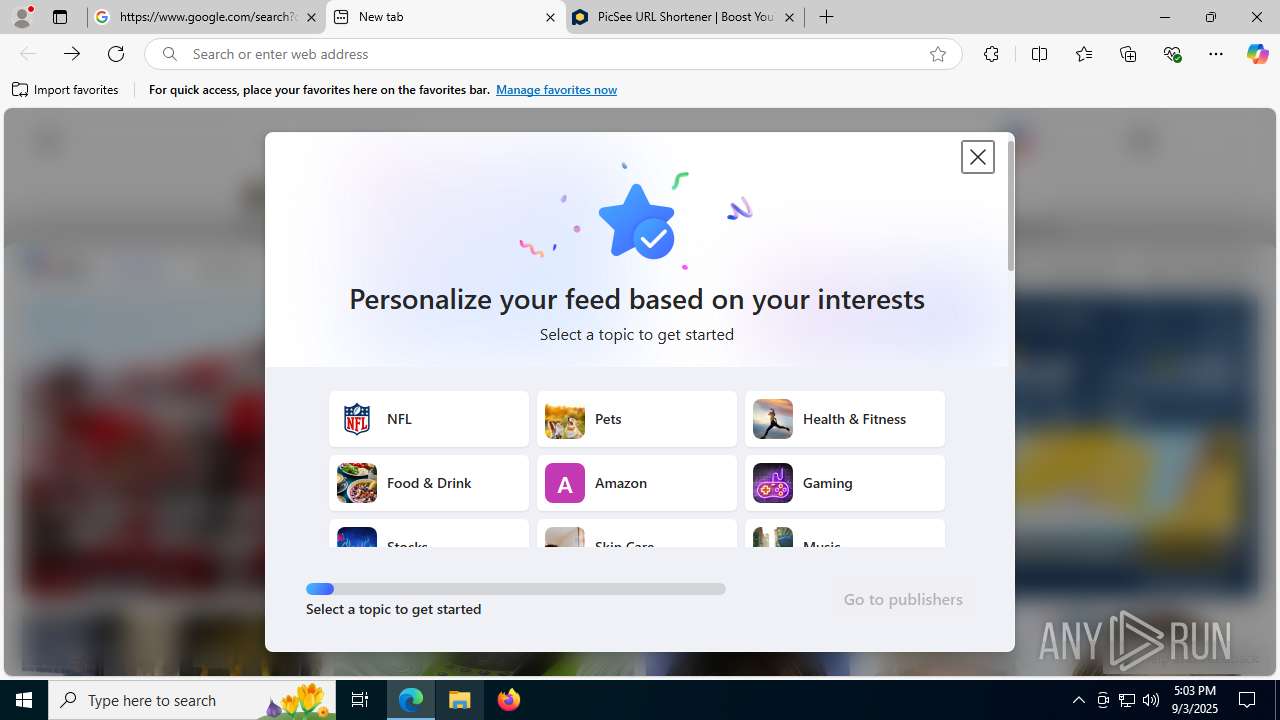Close the PicSee URL Shortener tab

(x=789, y=17)
